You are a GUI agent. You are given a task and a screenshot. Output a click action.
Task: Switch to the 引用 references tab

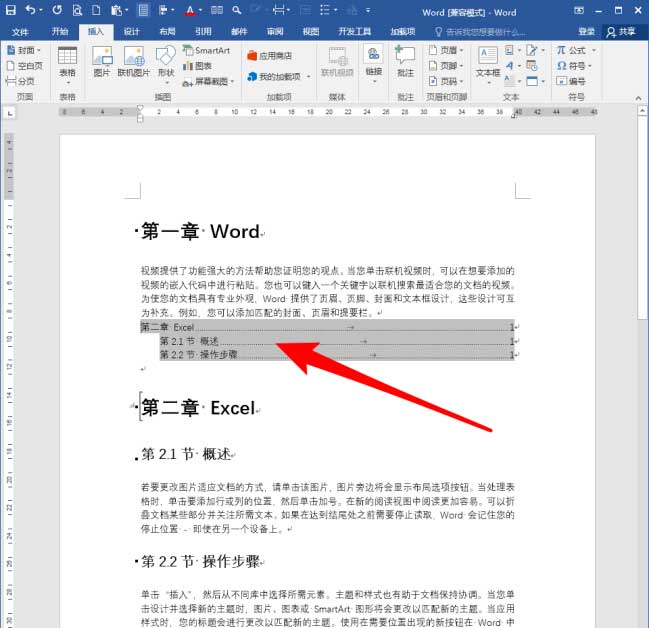pyautogui.click(x=203, y=31)
